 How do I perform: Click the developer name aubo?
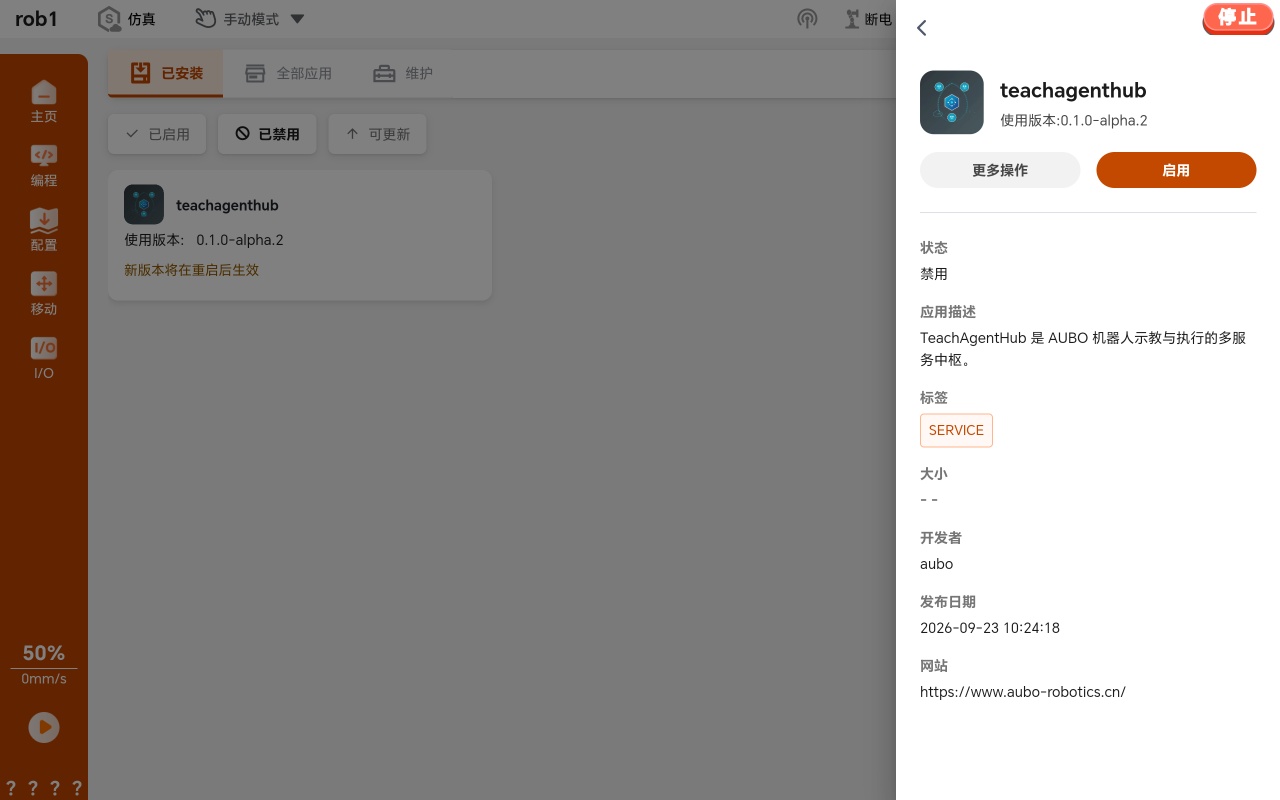click(x=936, y=564)
